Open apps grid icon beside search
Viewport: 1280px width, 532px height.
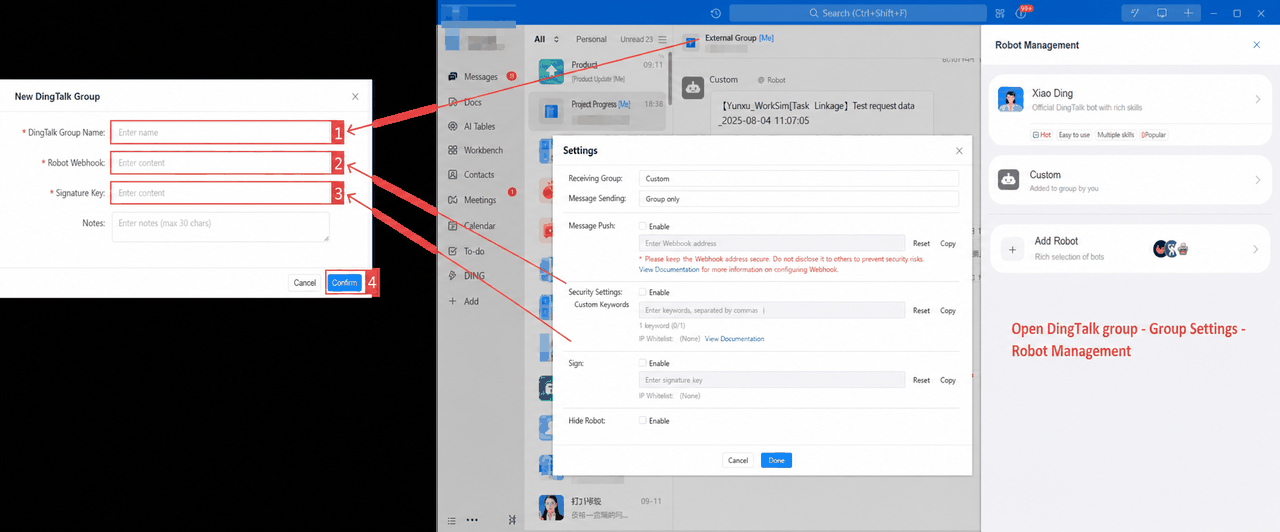[999, 13]
